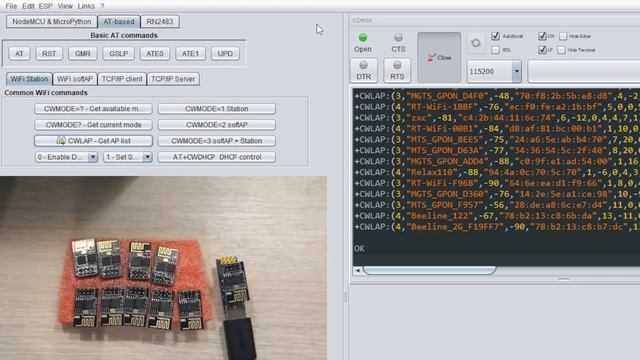Open the 115200 baud rate dropdown
This screenshot has width=640, height=360.
[x=516, y=71]
